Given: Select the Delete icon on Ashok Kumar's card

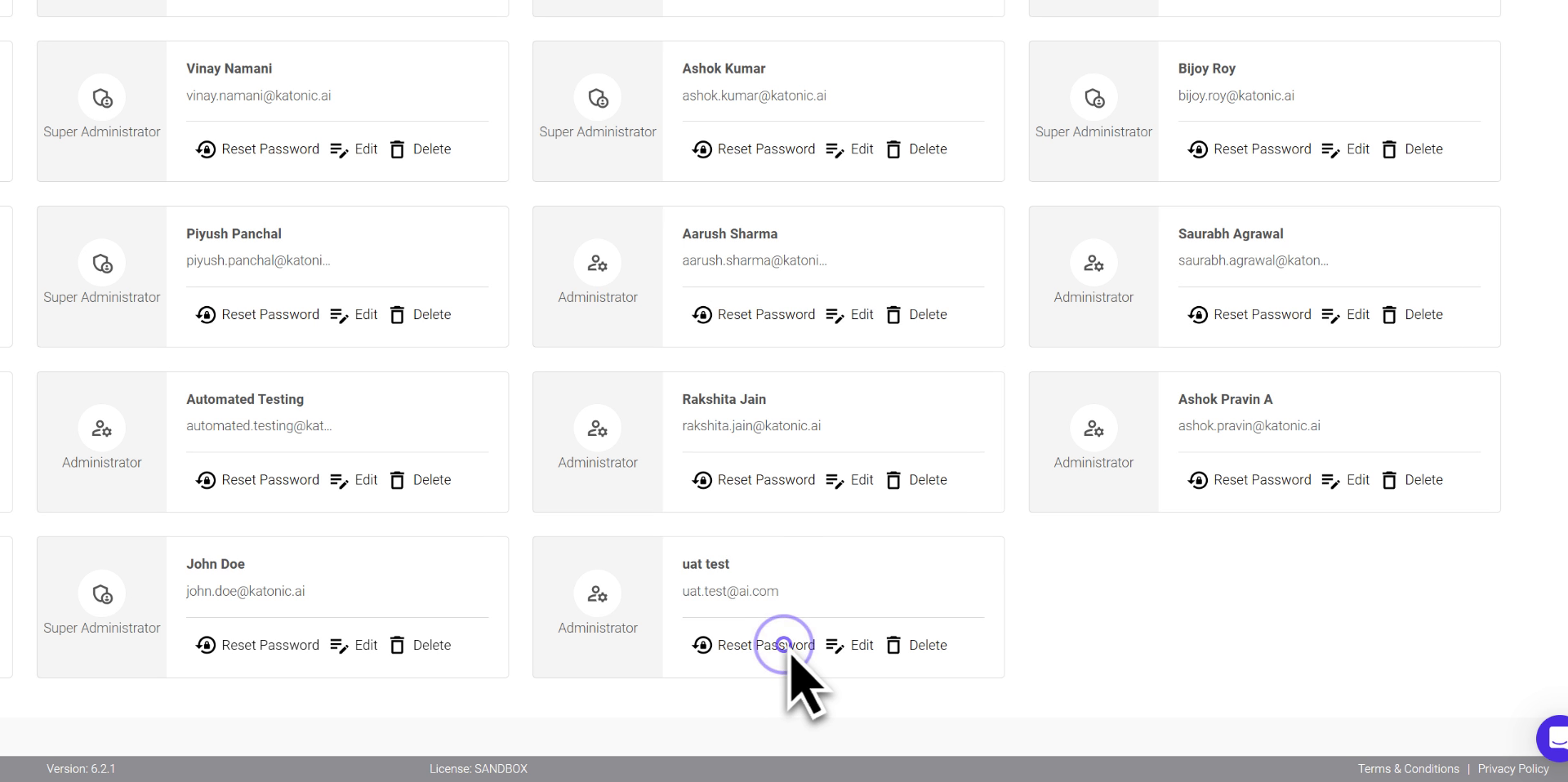Looking at the screenshot, I should [893, 149].
